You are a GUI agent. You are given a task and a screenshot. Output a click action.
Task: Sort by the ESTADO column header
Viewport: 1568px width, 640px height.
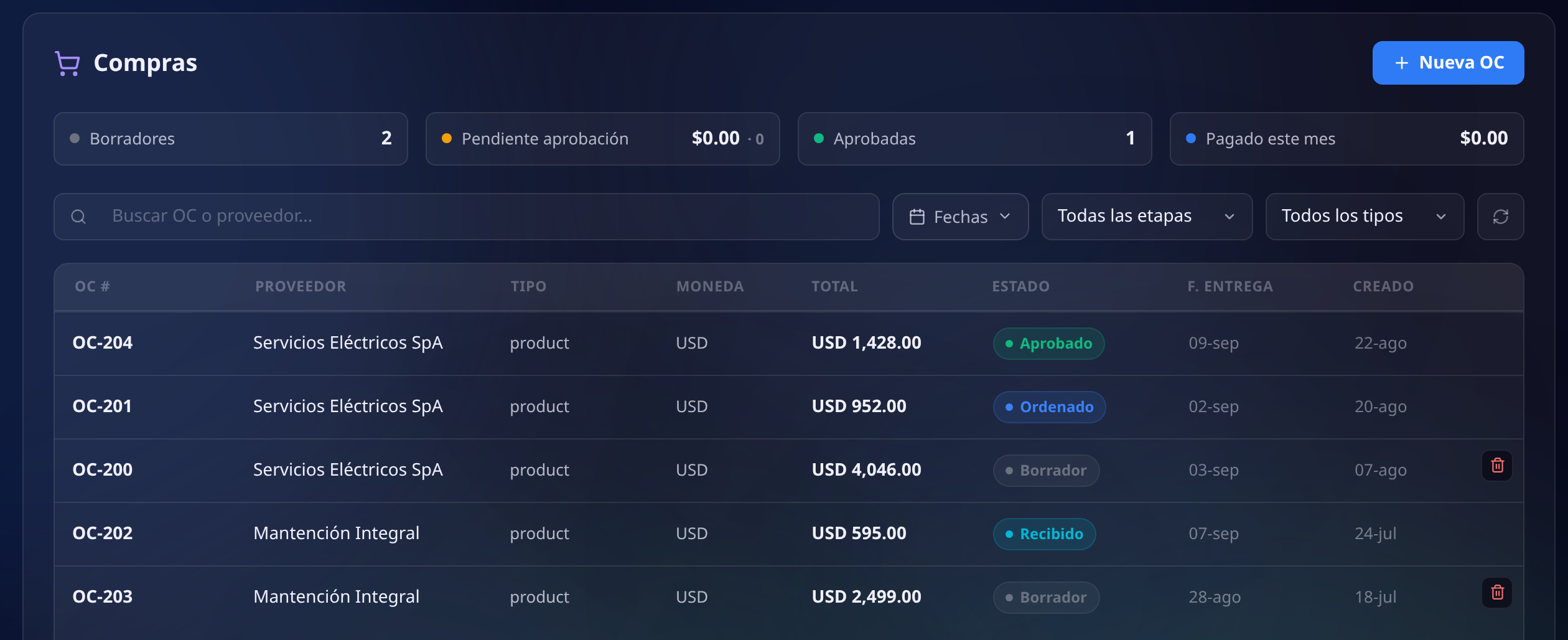[x=1020, y=286]
